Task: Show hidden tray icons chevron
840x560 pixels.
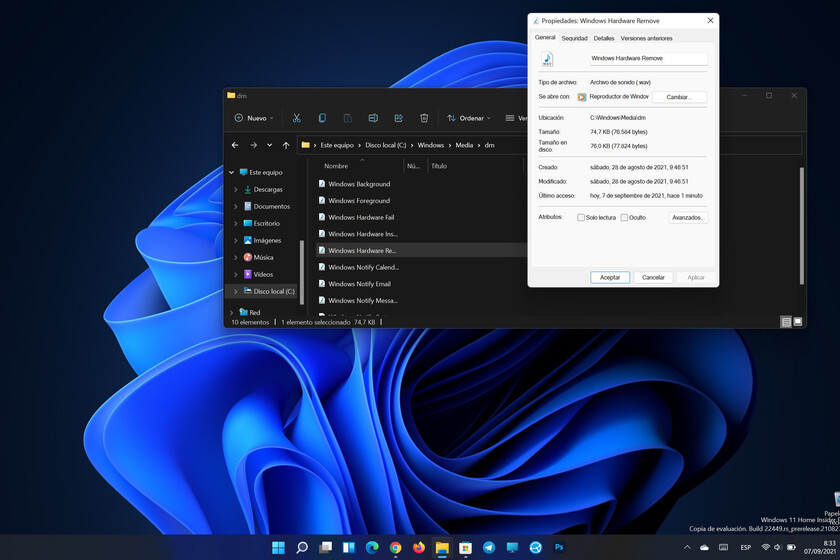Action: pos(687,547)
